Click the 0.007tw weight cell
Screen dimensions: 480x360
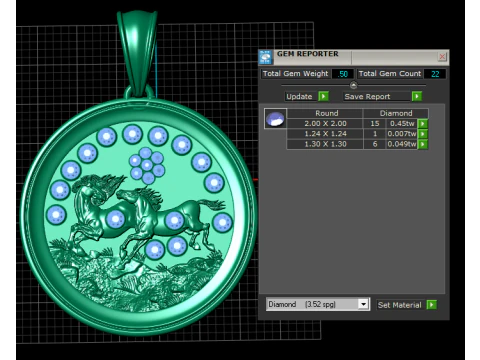402,134
